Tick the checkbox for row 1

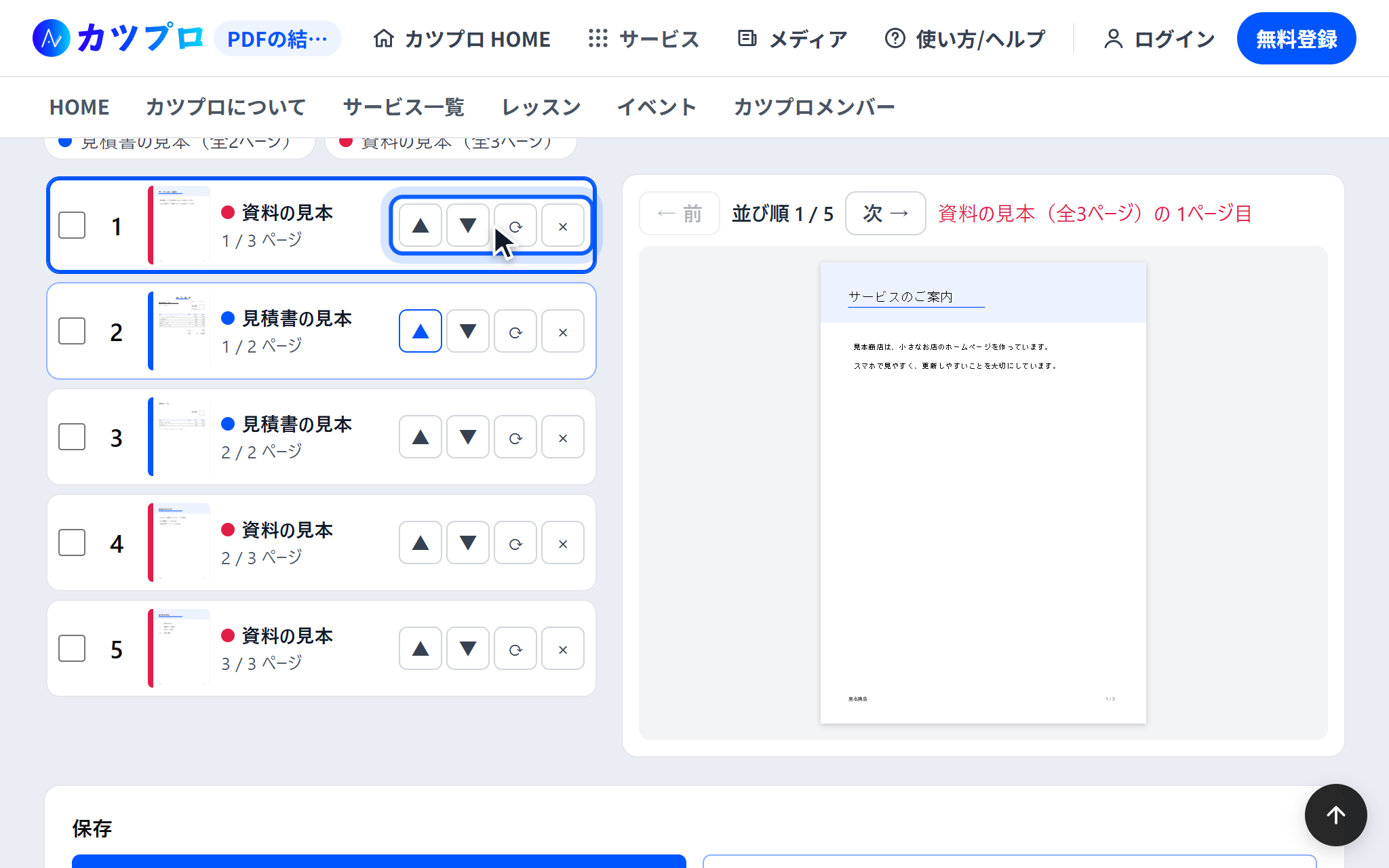72,226
